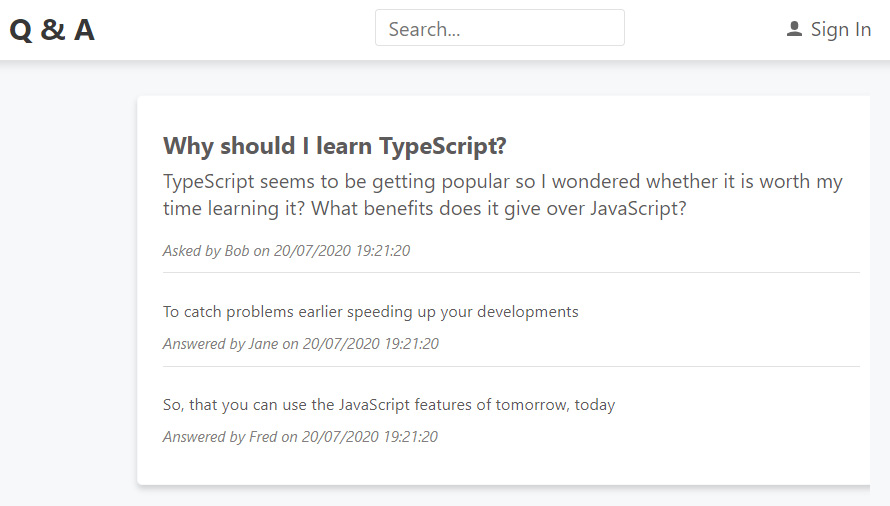Image resolution: width=890 pixels, height=506 pixels.
Task: Click the name Jane in the answered-by line
Action: [263, 344]
